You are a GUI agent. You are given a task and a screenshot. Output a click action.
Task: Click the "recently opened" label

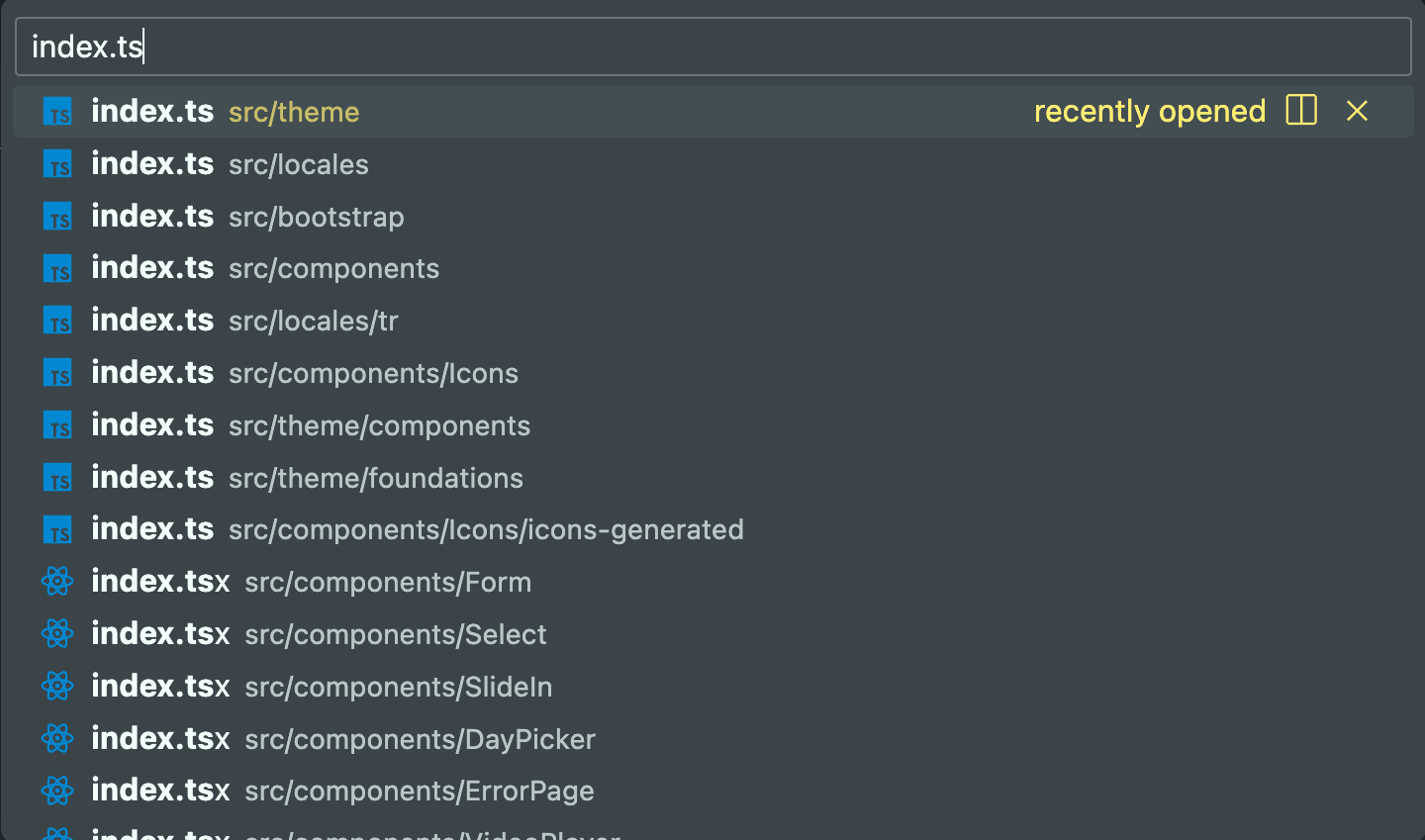coord(1149,111)
